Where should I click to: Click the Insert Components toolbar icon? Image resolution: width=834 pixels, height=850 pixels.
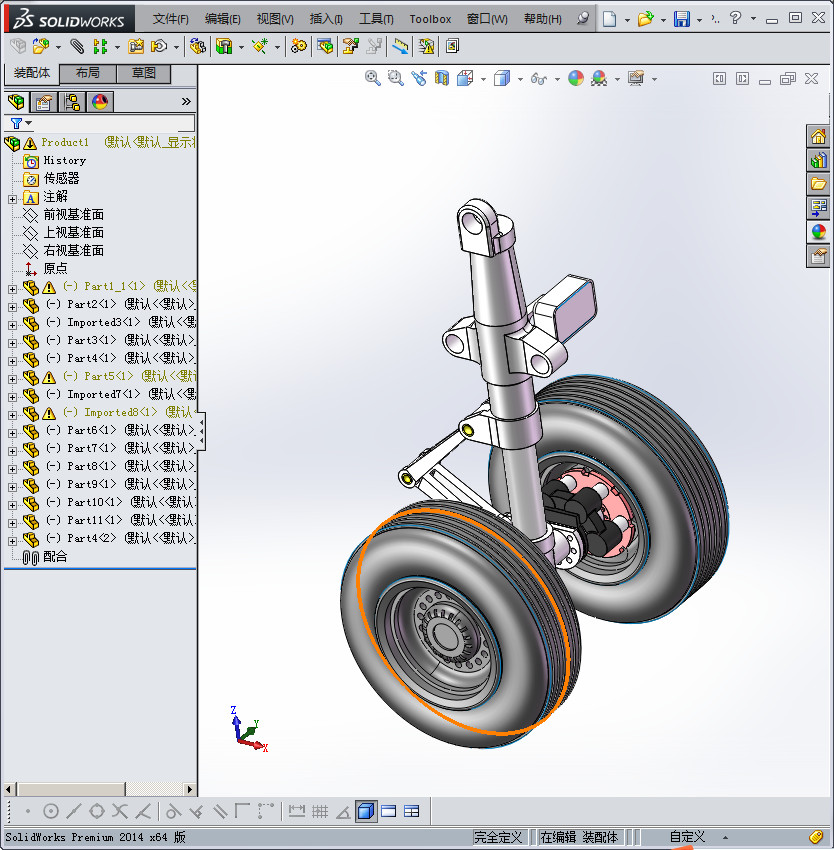(41, 47)
